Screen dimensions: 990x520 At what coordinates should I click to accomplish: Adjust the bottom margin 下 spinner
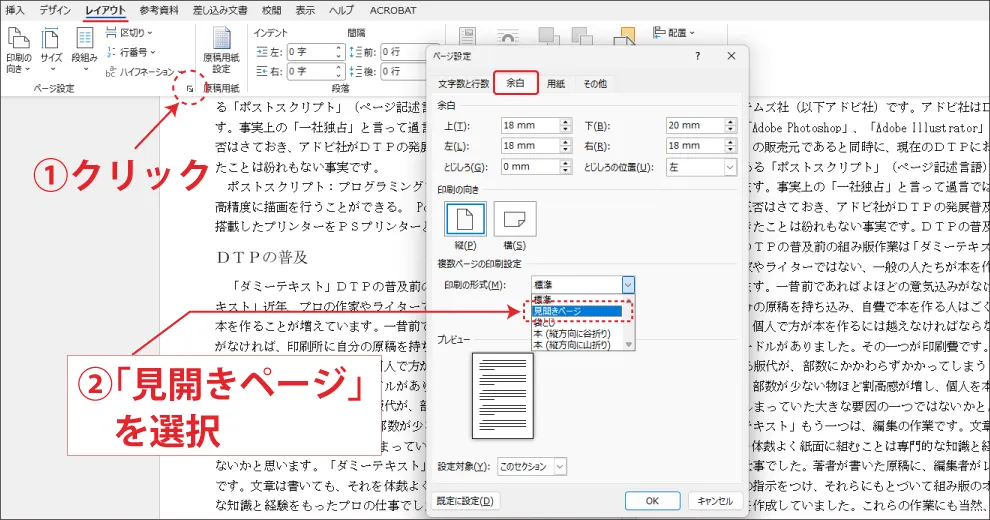(x=731, y=126)
